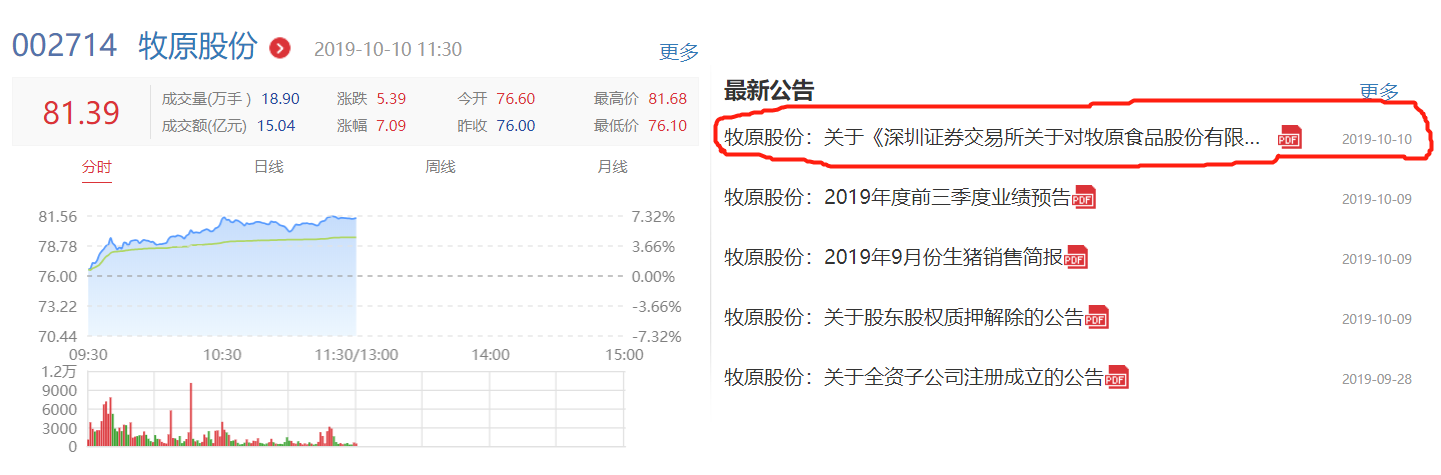Open 2019年9月份生猪销售简报 announcement
This screenshot has height=475, width=1441.
[893, 258]
